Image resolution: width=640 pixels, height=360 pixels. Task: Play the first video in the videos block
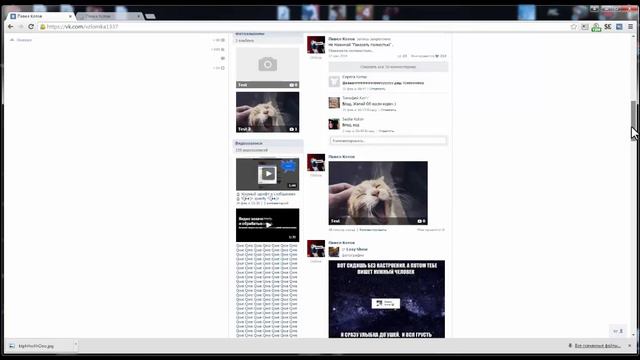tap(267, 174)
